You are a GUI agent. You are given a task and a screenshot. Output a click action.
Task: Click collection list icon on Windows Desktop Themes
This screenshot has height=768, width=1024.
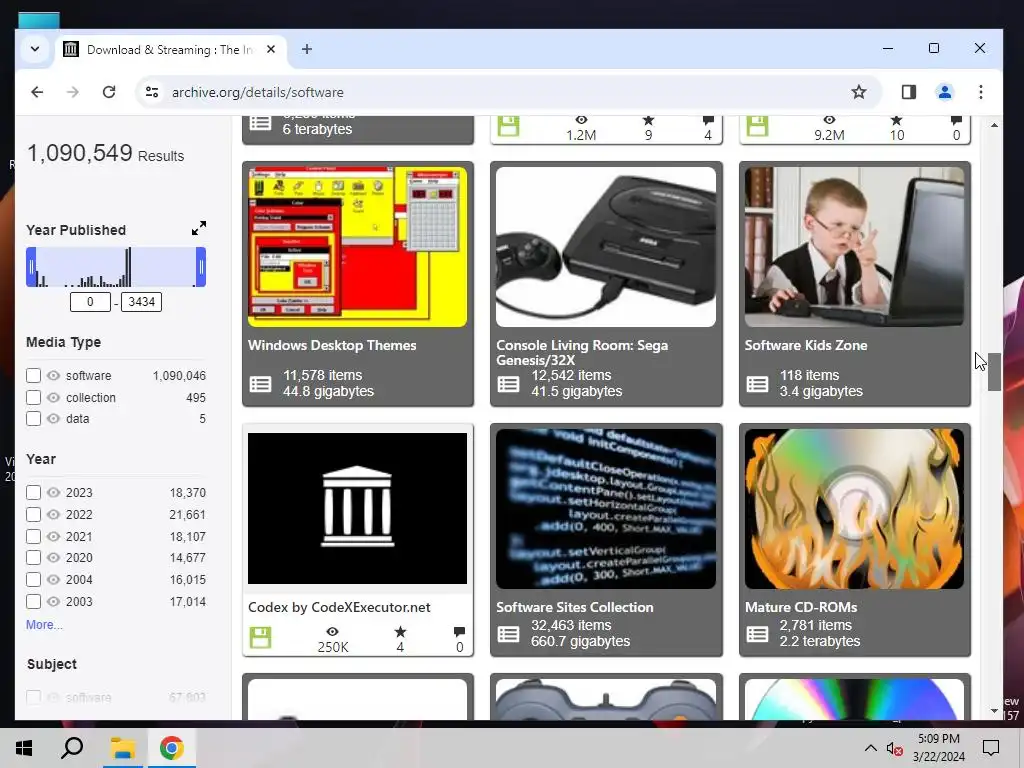[260, 384]
